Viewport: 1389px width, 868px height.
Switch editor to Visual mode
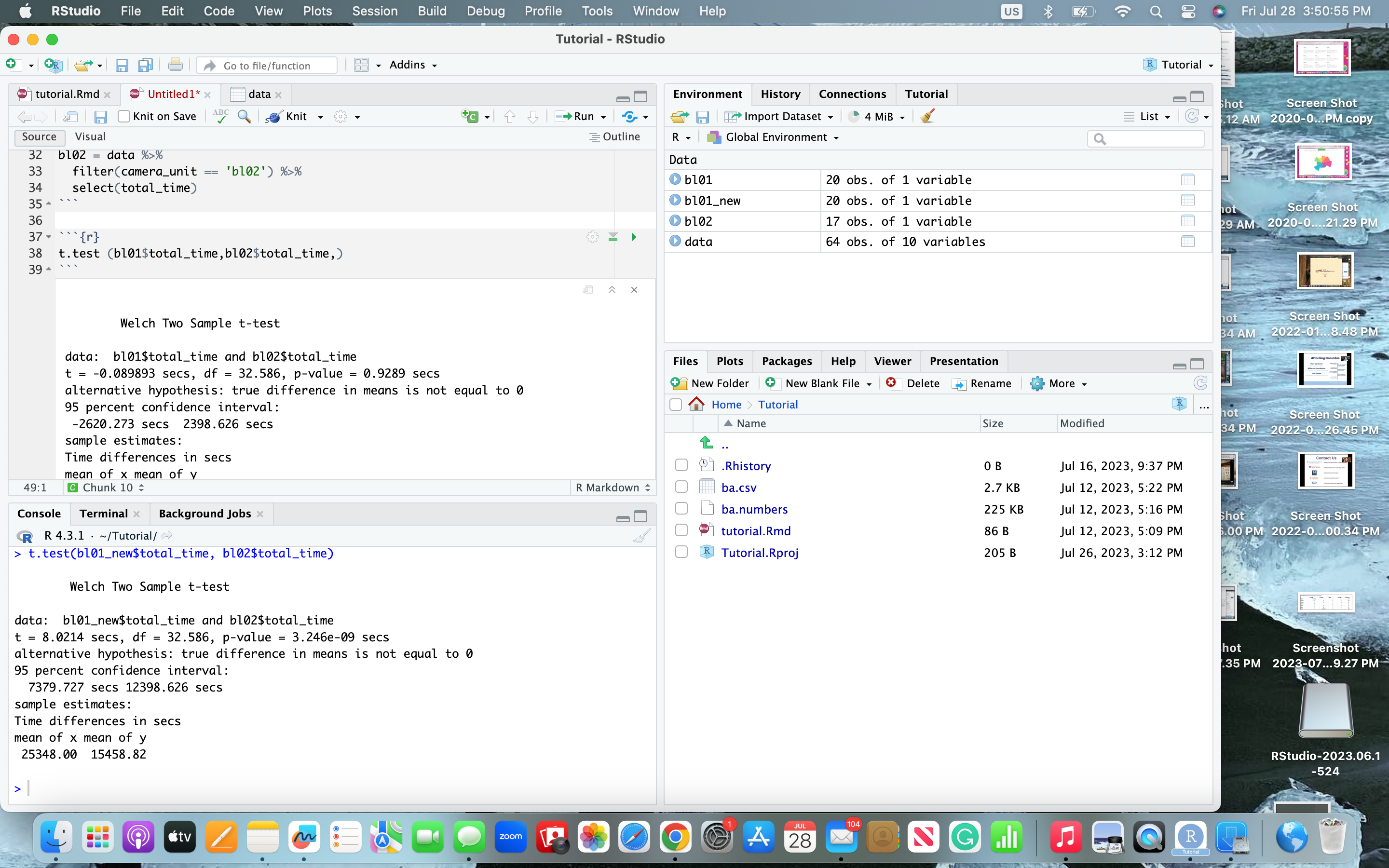coord(90,136)
